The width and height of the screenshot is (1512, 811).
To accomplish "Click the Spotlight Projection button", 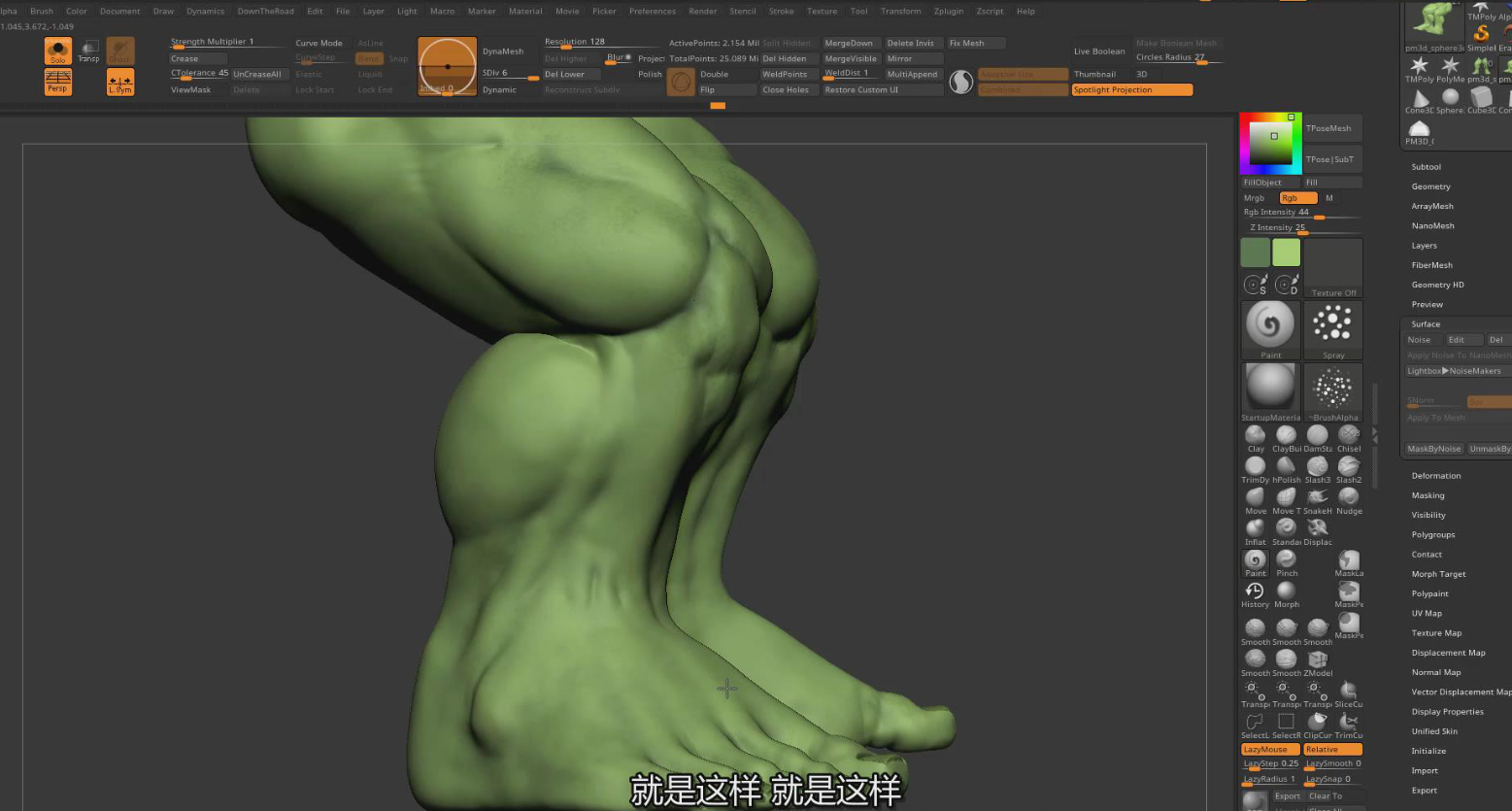I will pyautogui.click(x=1132, y=89).
